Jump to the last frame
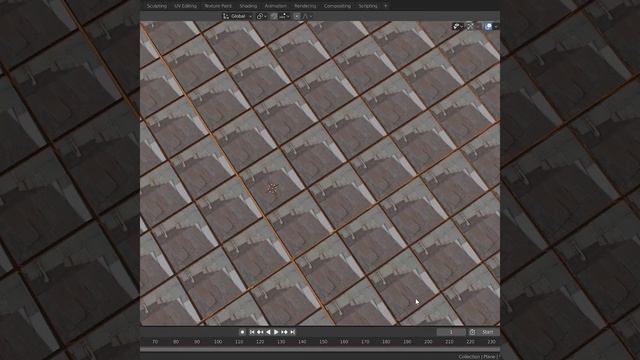Viewport: 640px width, 360px height. click(293, 332)
